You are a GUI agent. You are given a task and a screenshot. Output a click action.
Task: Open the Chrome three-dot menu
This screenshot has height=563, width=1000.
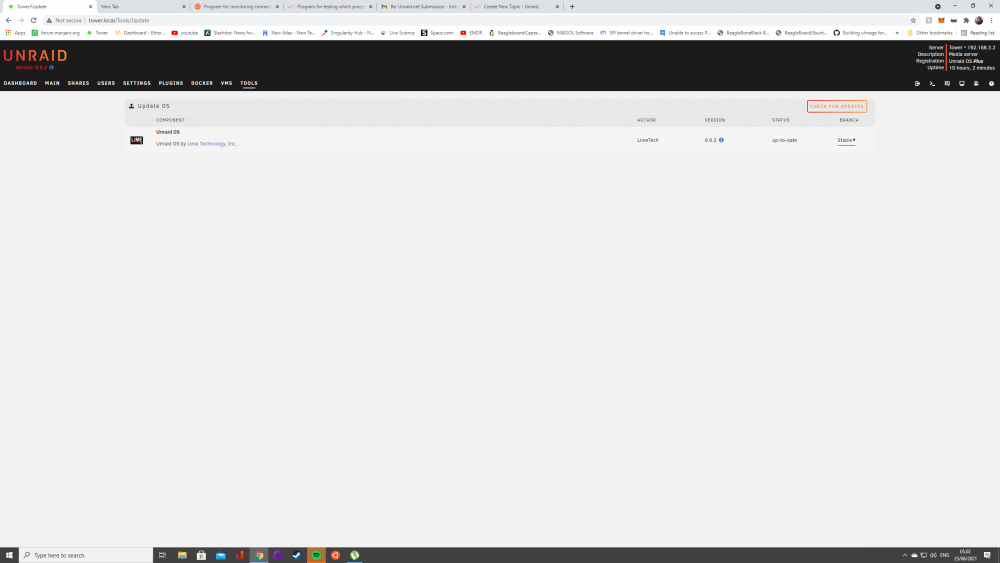coord(992,20)
